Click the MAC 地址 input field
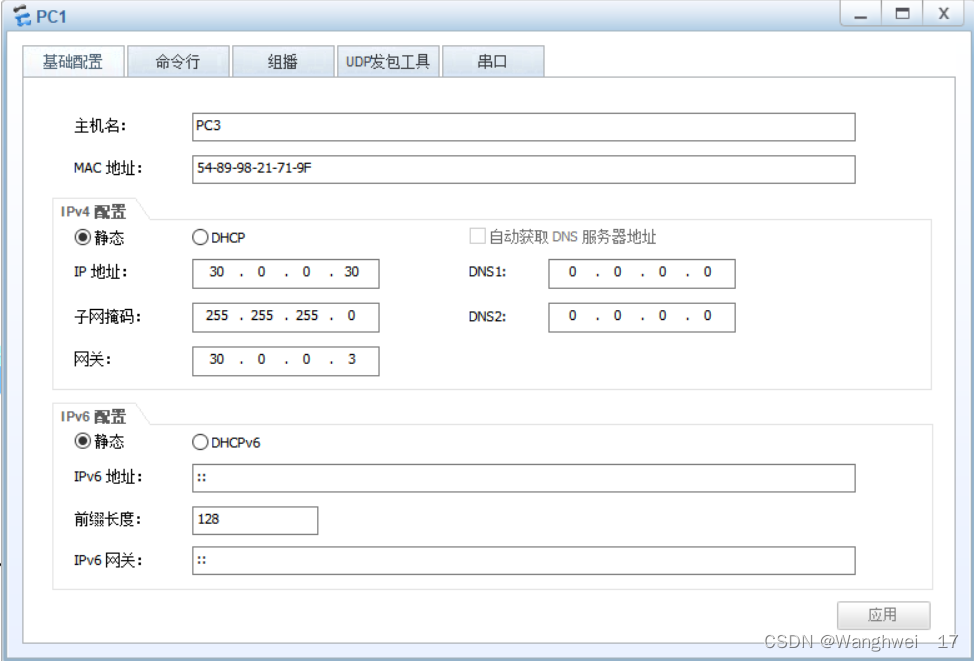 (x=524, y=169)
